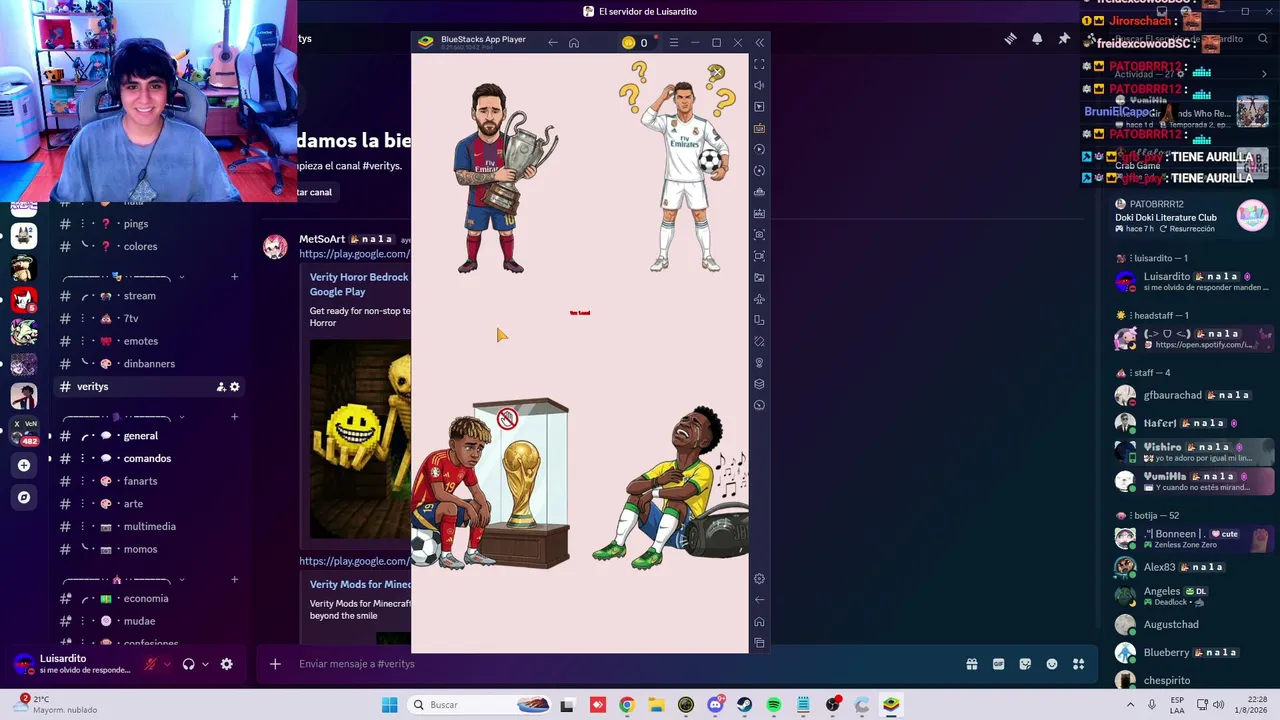1280x720 pixels.
Task: Set BlueStacks location
Action: point(759,363)
